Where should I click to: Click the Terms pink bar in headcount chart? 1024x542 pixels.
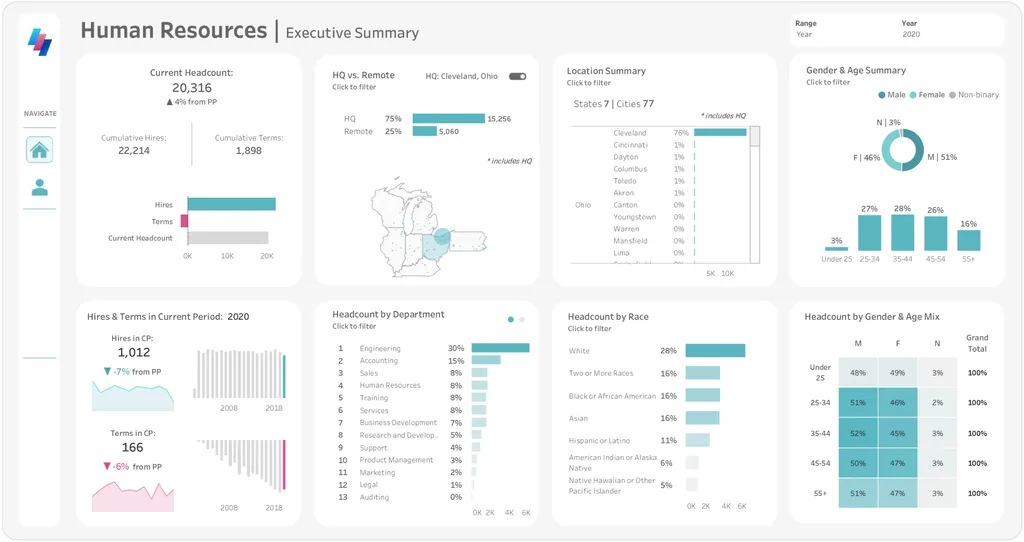coord(185,221)
